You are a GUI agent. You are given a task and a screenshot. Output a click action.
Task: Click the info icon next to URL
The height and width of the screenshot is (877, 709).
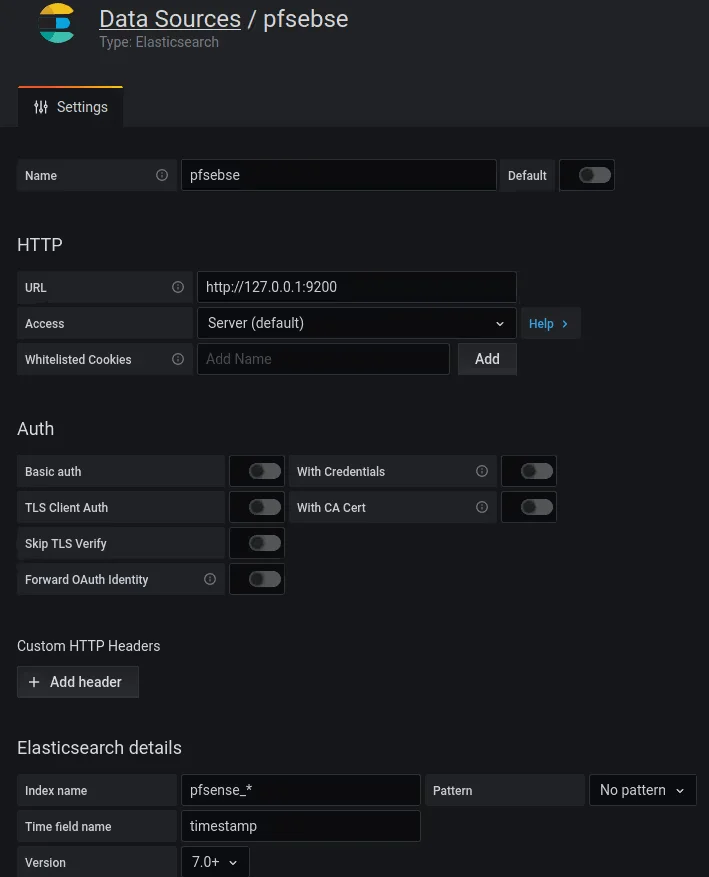pos(178,287)
